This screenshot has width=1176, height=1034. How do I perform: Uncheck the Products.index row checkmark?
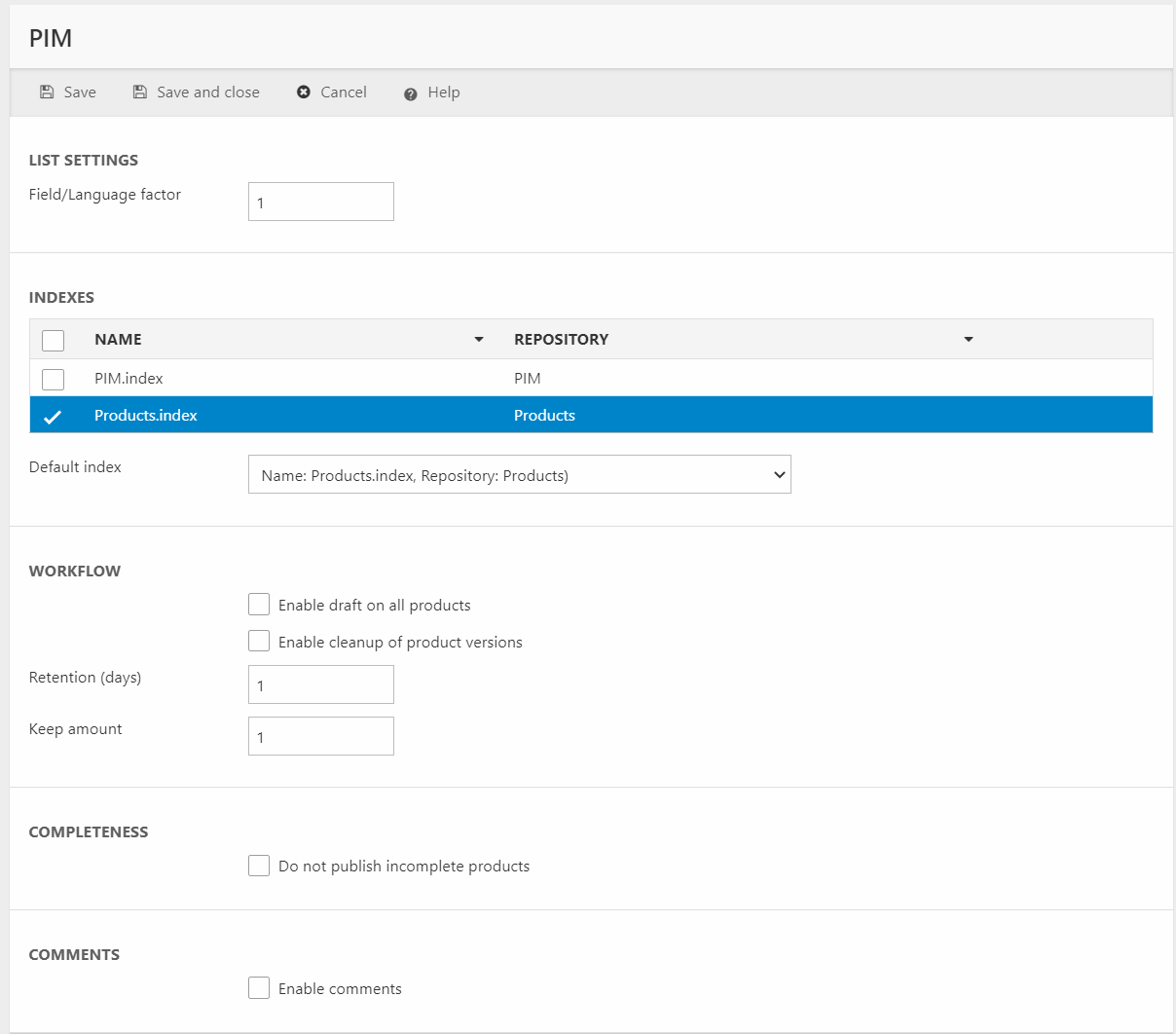click(53, 416)
